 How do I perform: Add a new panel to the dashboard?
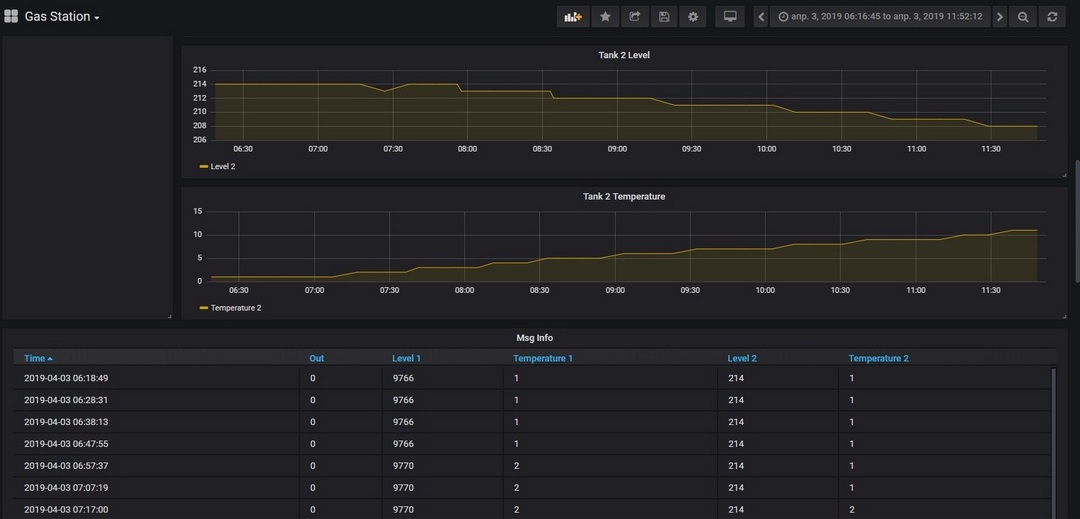coord(573,17)
